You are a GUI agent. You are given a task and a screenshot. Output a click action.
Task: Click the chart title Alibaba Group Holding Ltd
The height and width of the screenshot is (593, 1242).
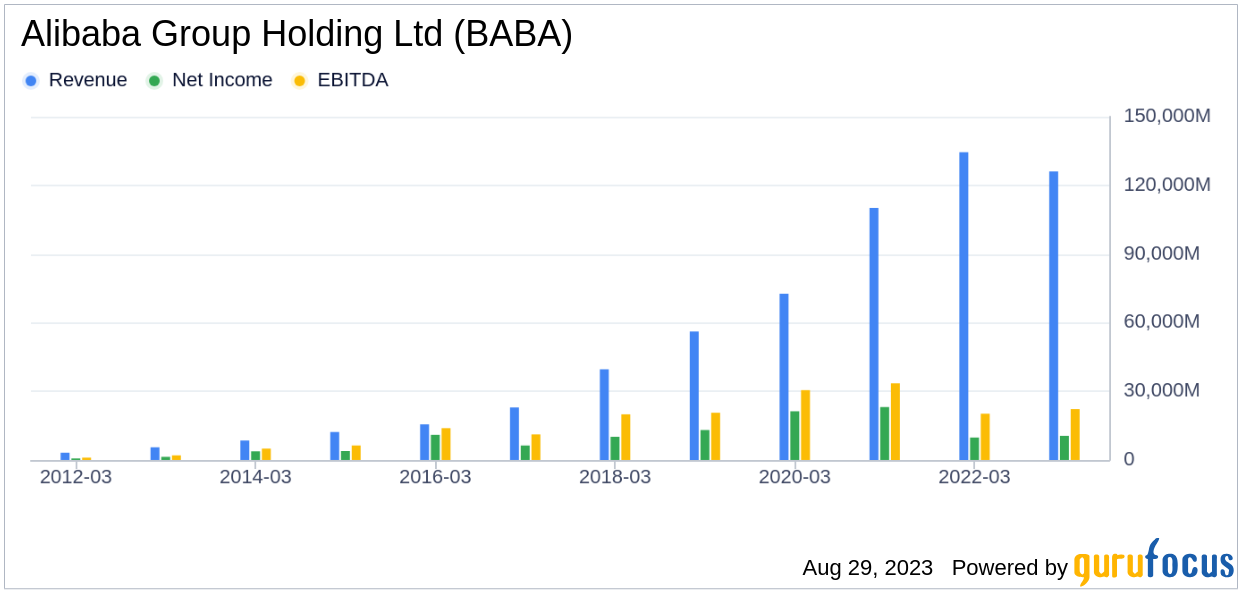coord(297,35)
